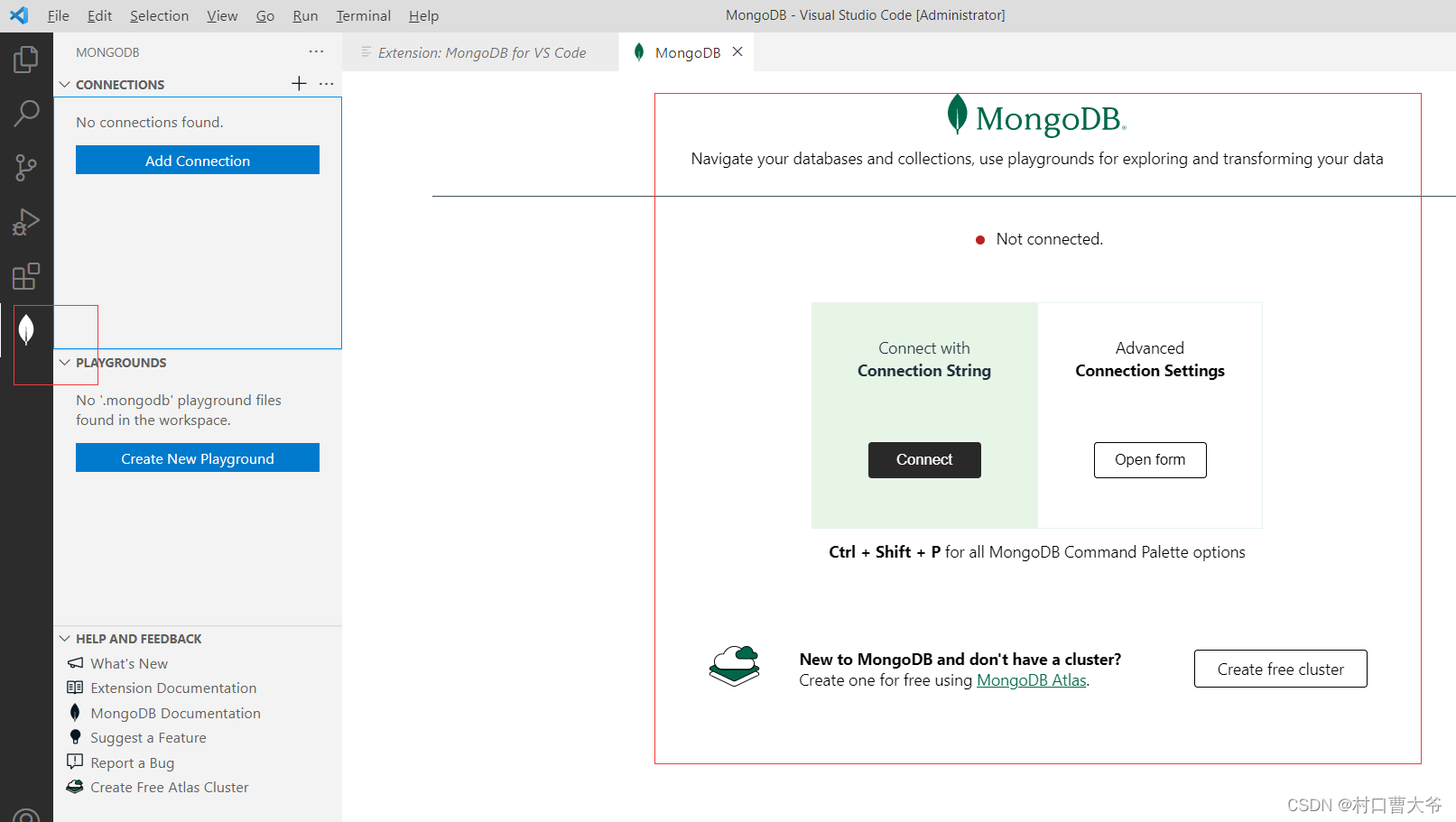
Task: Open the Connections section more actions ellipsis
Action: pos(327,84)
